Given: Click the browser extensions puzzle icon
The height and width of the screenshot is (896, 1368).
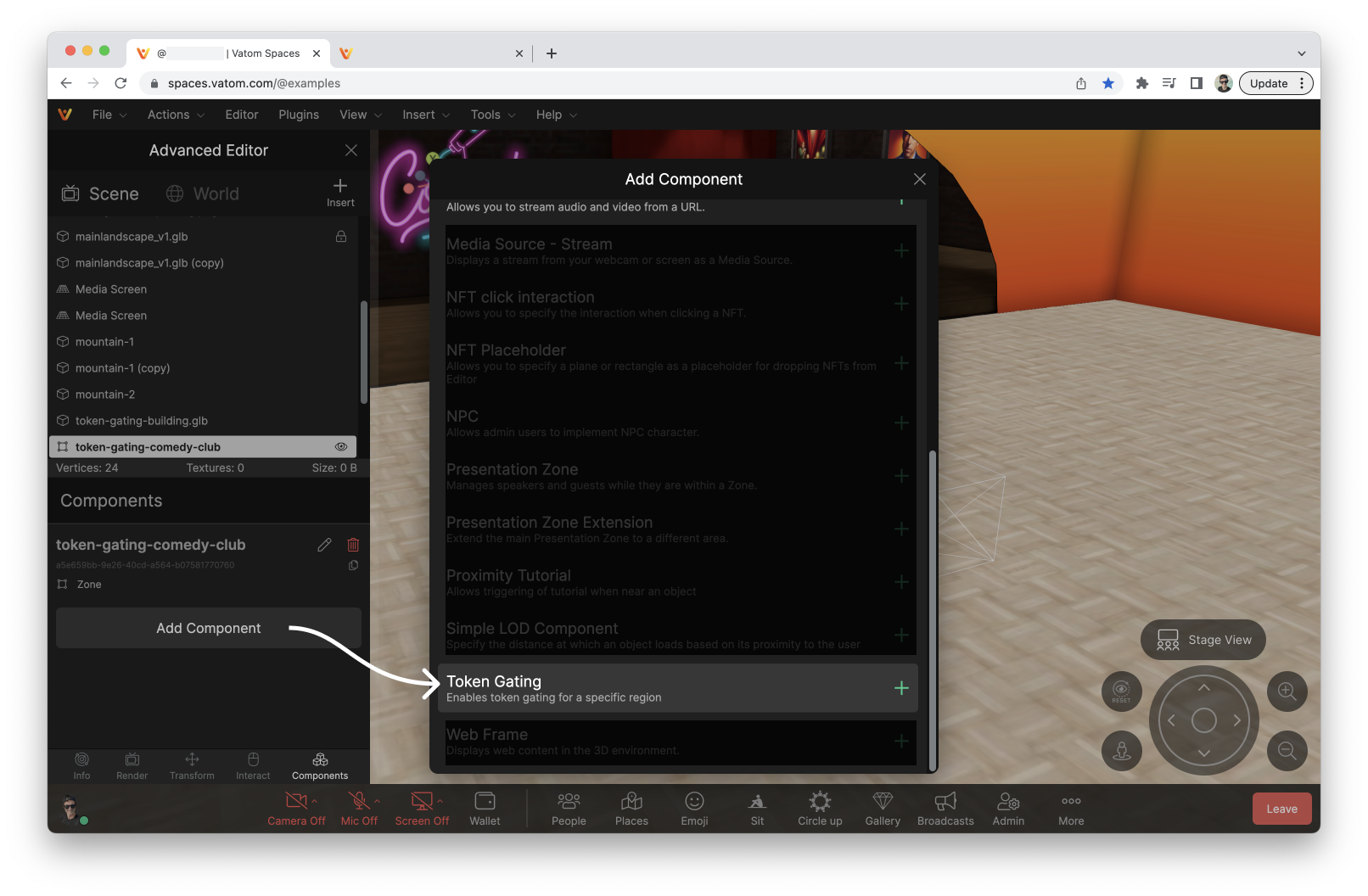Looking at the screenshot, I should tap(1142, 83).
